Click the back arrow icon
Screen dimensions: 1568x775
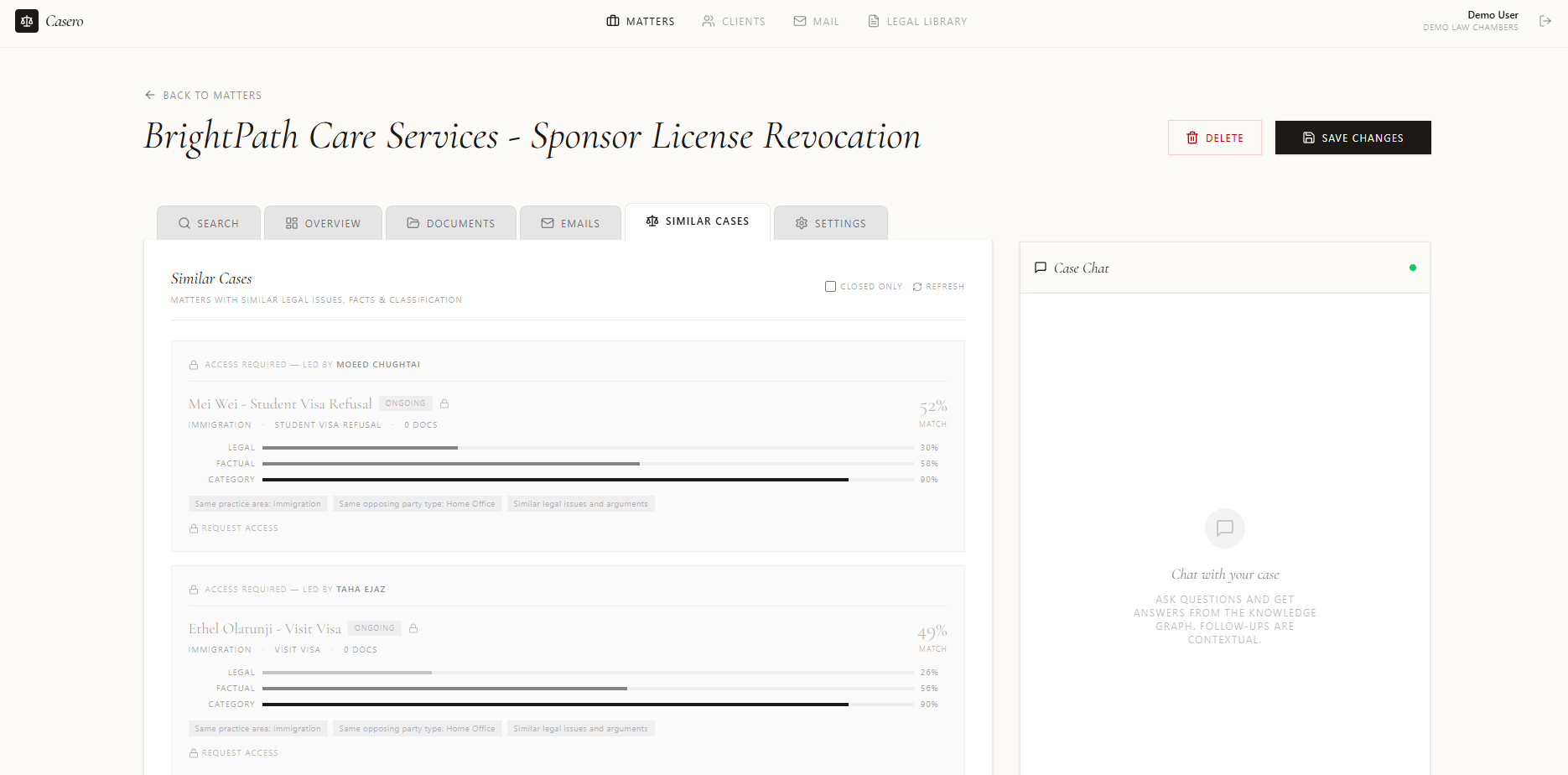click(x=150, y=95)
